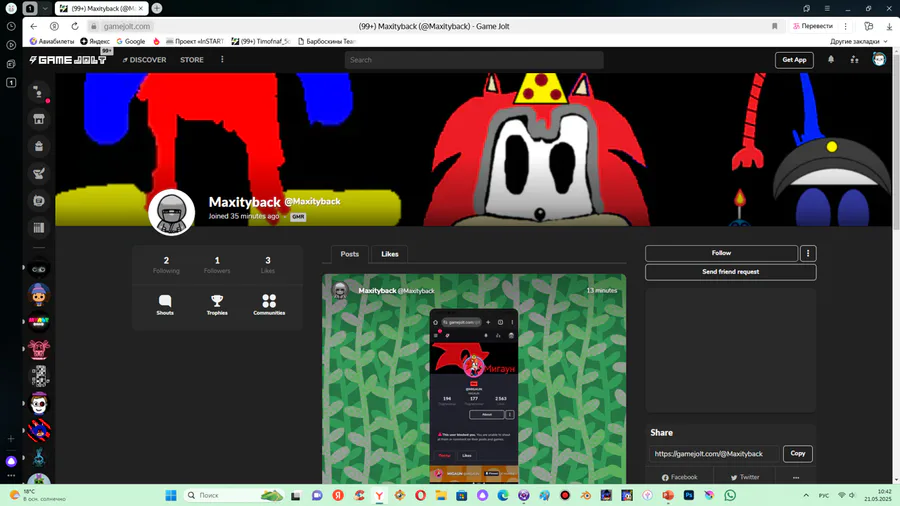Open your account avatar menu
Screen dimensions: 900x506
pyautogui.click(x=879, y=59)
